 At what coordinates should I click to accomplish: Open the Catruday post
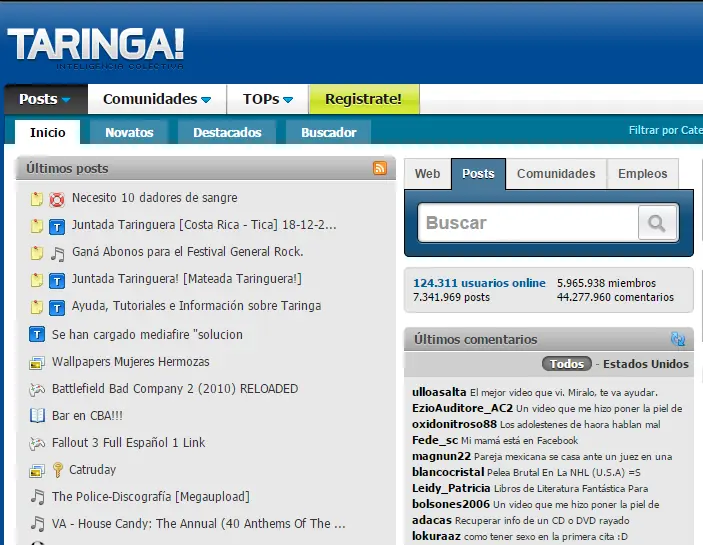point(92,470)
